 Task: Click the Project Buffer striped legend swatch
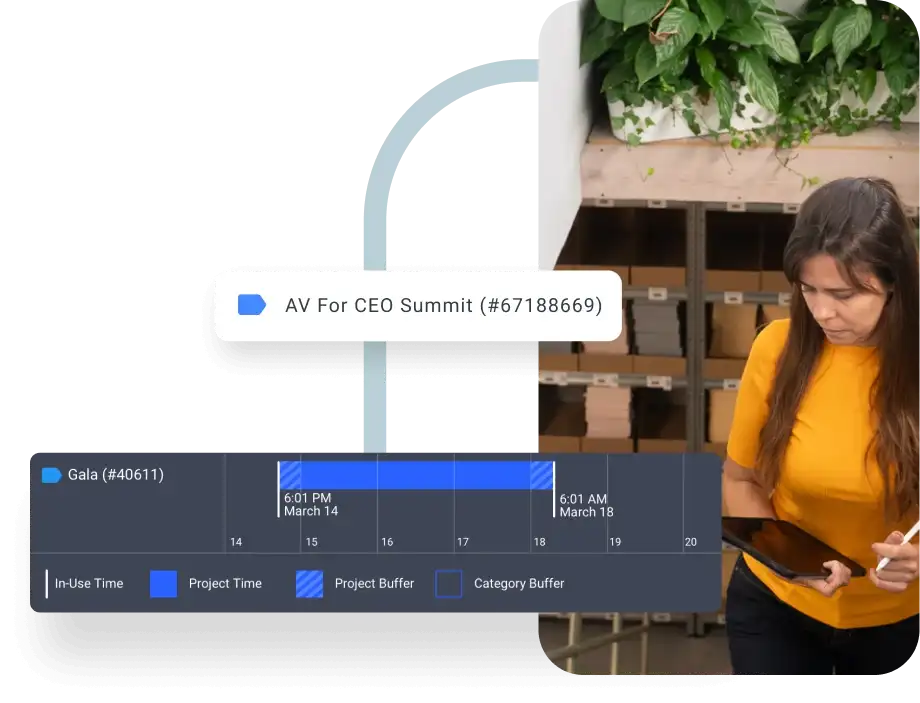309,584
